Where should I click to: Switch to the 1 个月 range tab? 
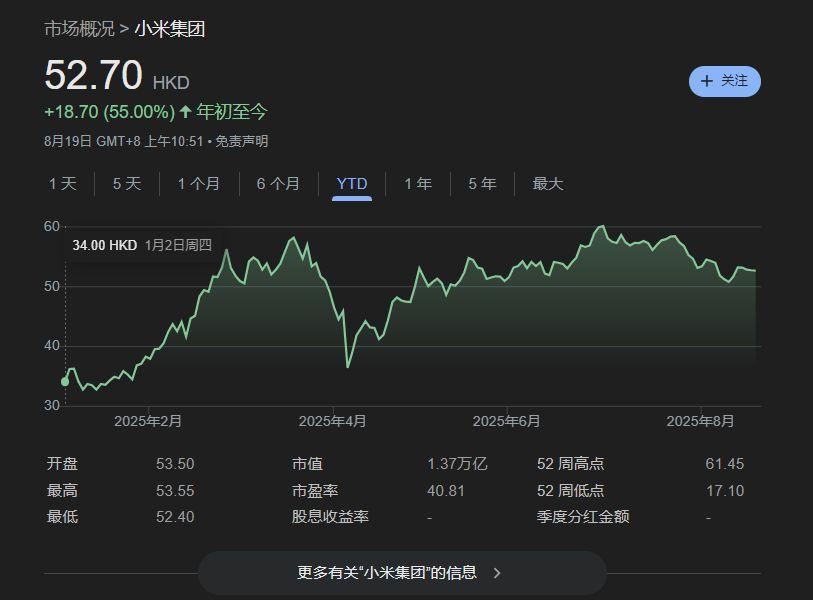[199, 184]
